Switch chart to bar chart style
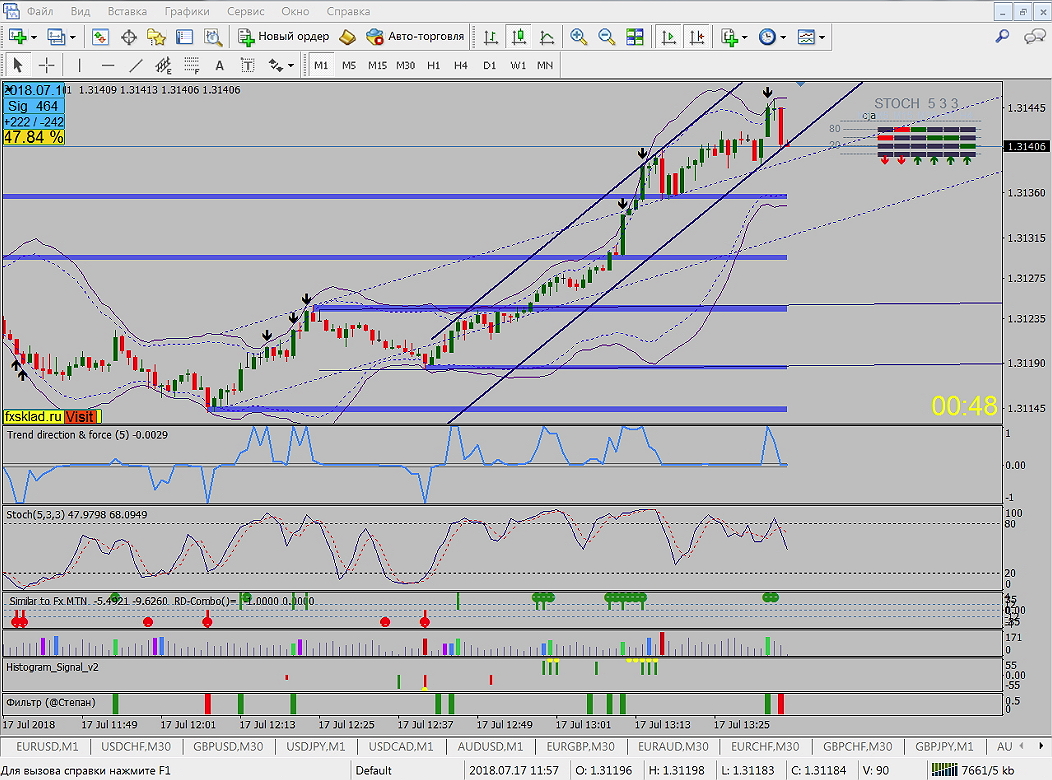 (x=490, y=37)
